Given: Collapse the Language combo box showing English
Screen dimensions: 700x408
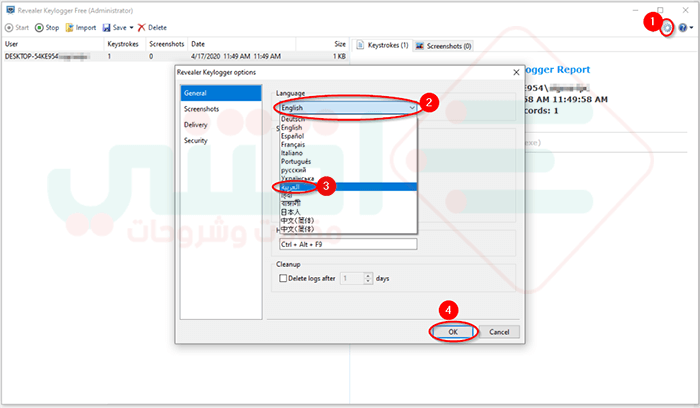Looking at the screenshot, I should click(x=348, y=108).
